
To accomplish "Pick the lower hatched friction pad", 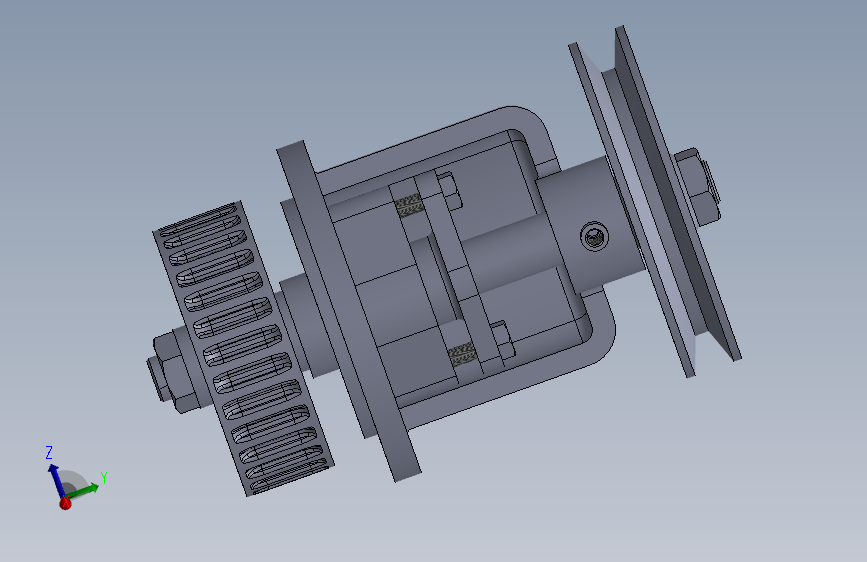I will tap(462, 355).
